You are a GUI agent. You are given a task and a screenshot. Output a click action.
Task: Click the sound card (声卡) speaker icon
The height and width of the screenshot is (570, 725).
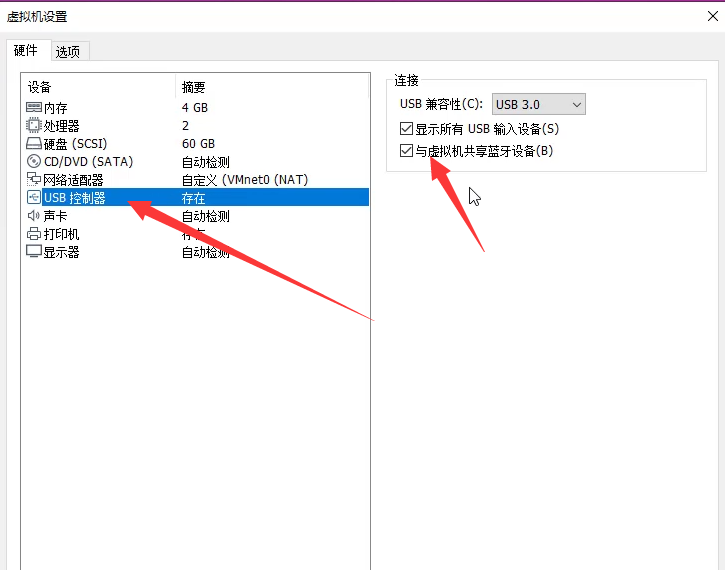tap(34, 216)
